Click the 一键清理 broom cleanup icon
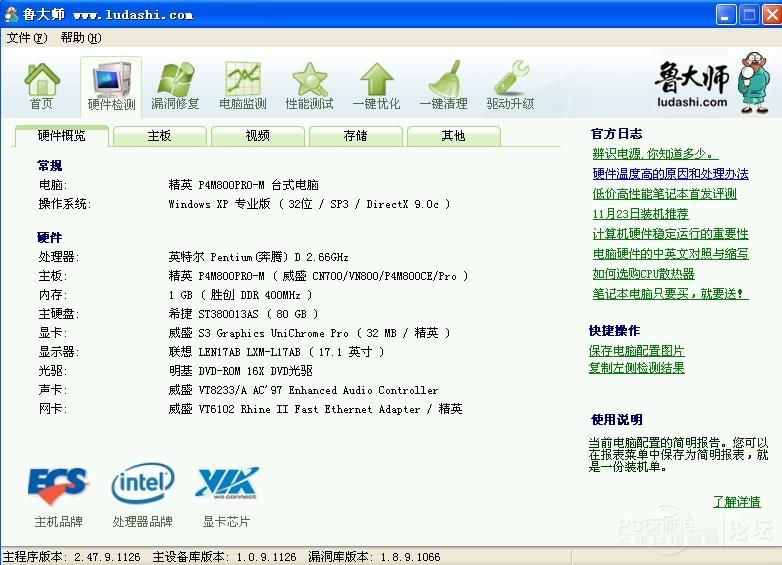This screenshot has height=565, width=782. coord(443,85)
